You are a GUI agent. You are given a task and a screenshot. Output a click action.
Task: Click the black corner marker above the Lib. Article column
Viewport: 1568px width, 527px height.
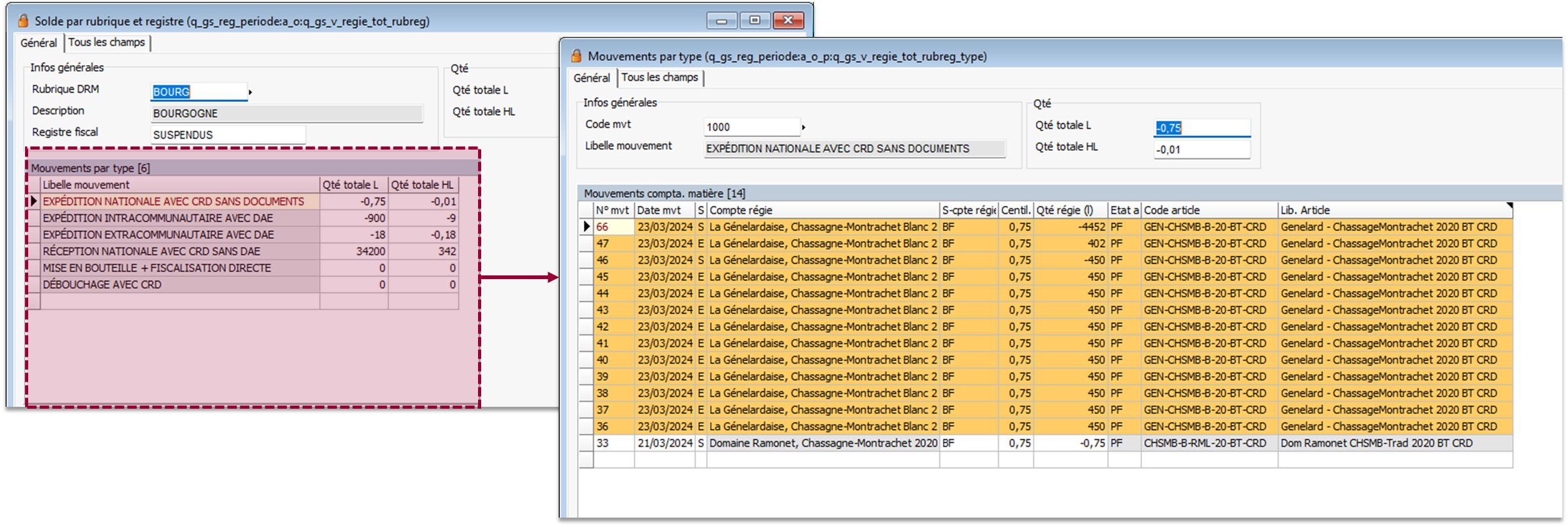pyautogui.click(x=1509, y=205)
